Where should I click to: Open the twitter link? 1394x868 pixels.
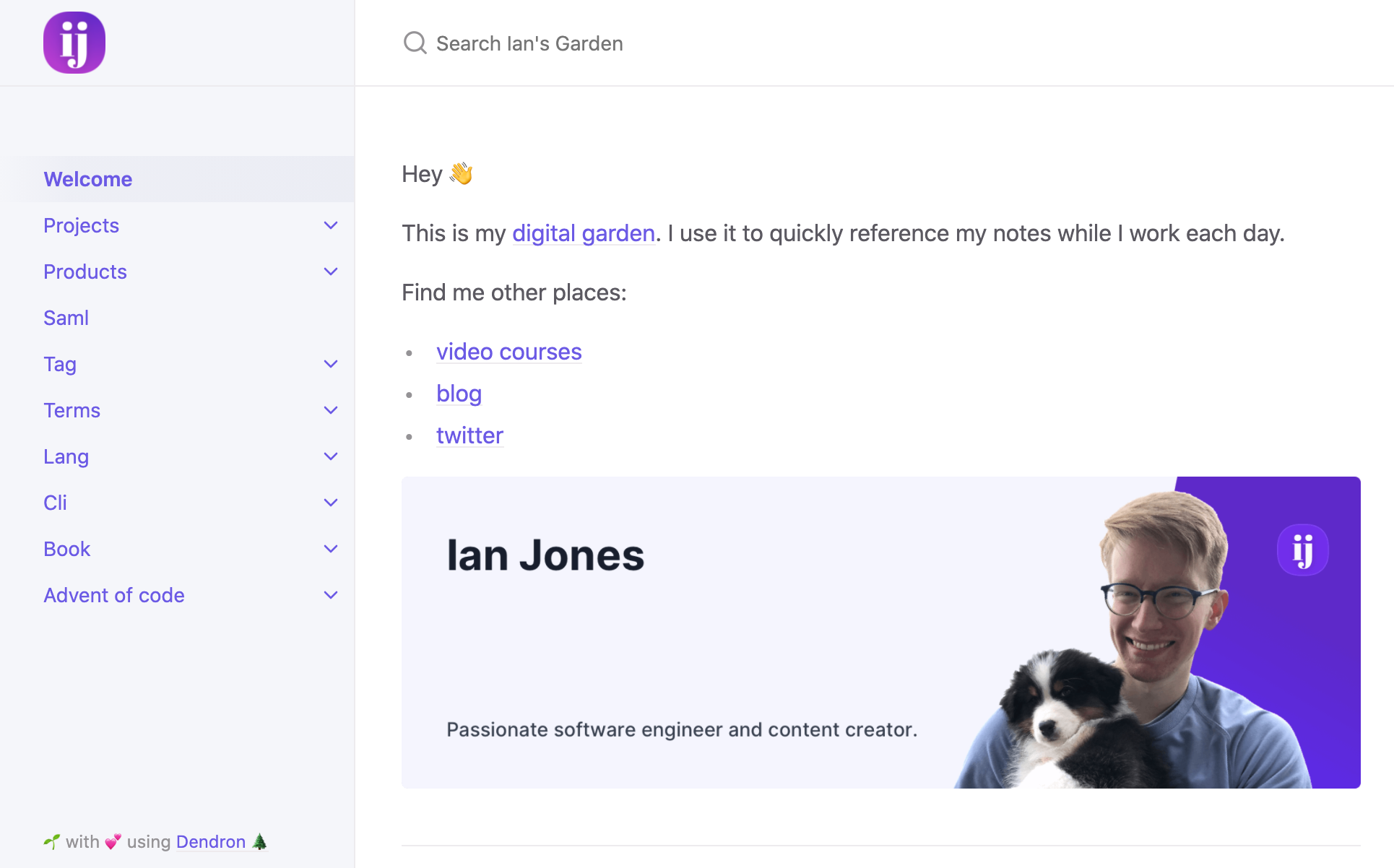click(x=469, y=435)
